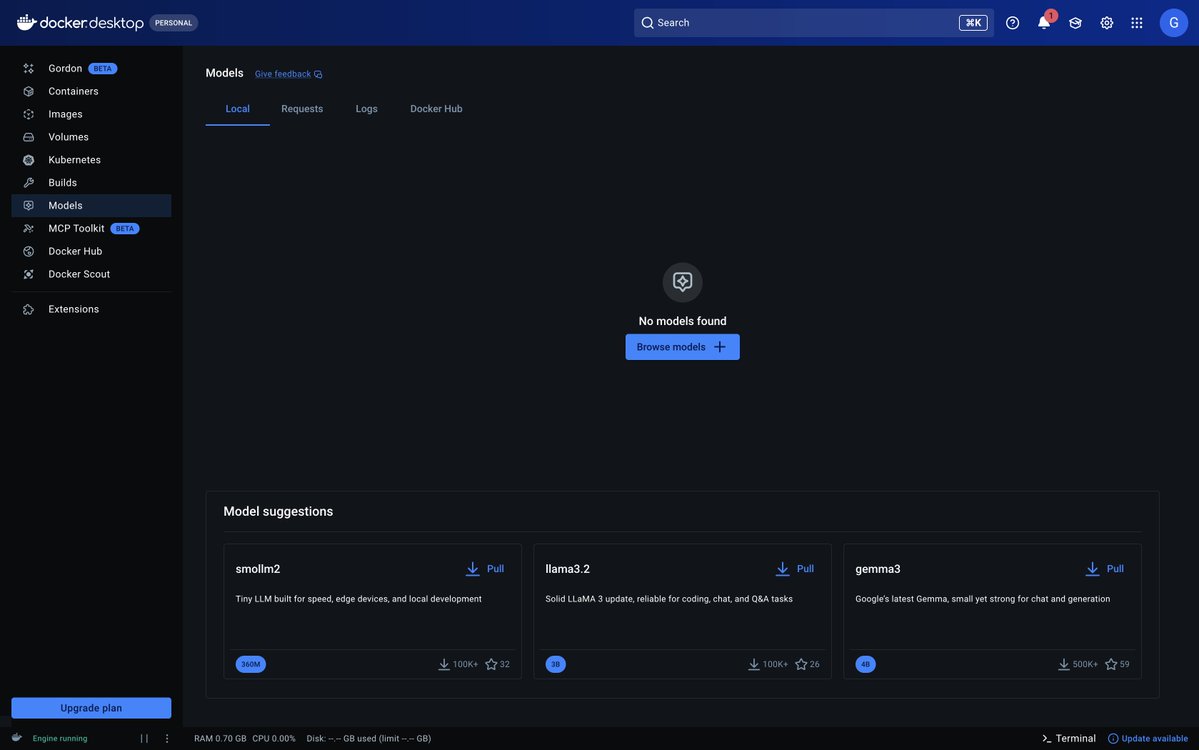Open the Gordon sidebar item

(91, 68)
